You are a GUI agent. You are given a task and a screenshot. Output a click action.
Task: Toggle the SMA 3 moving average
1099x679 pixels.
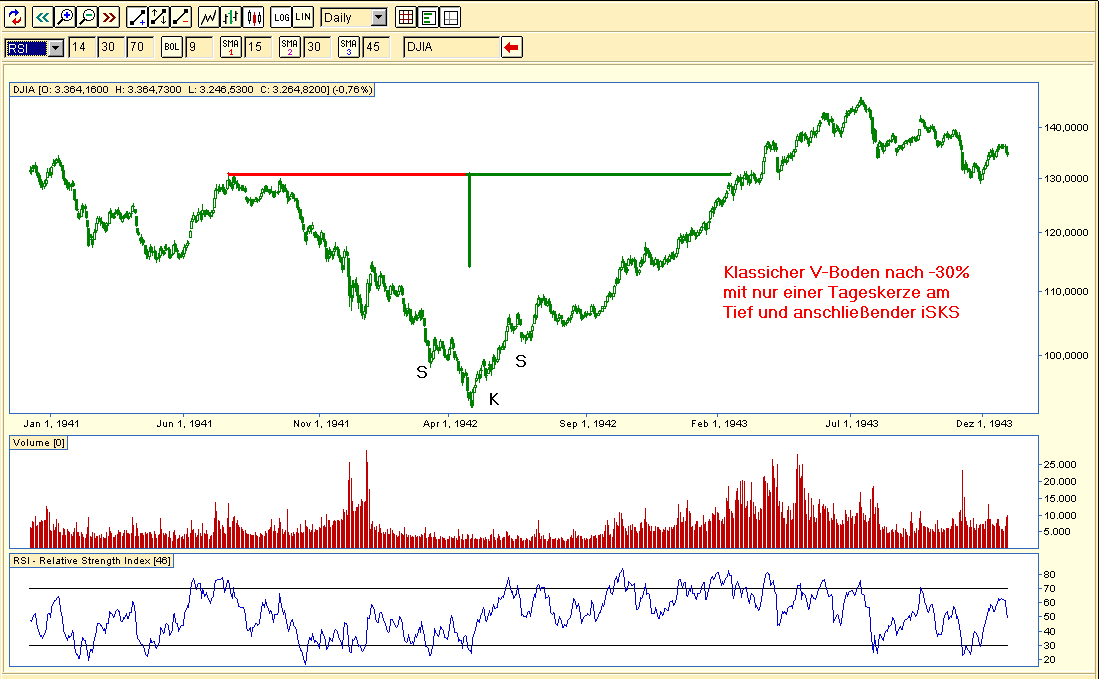[348, 47]
